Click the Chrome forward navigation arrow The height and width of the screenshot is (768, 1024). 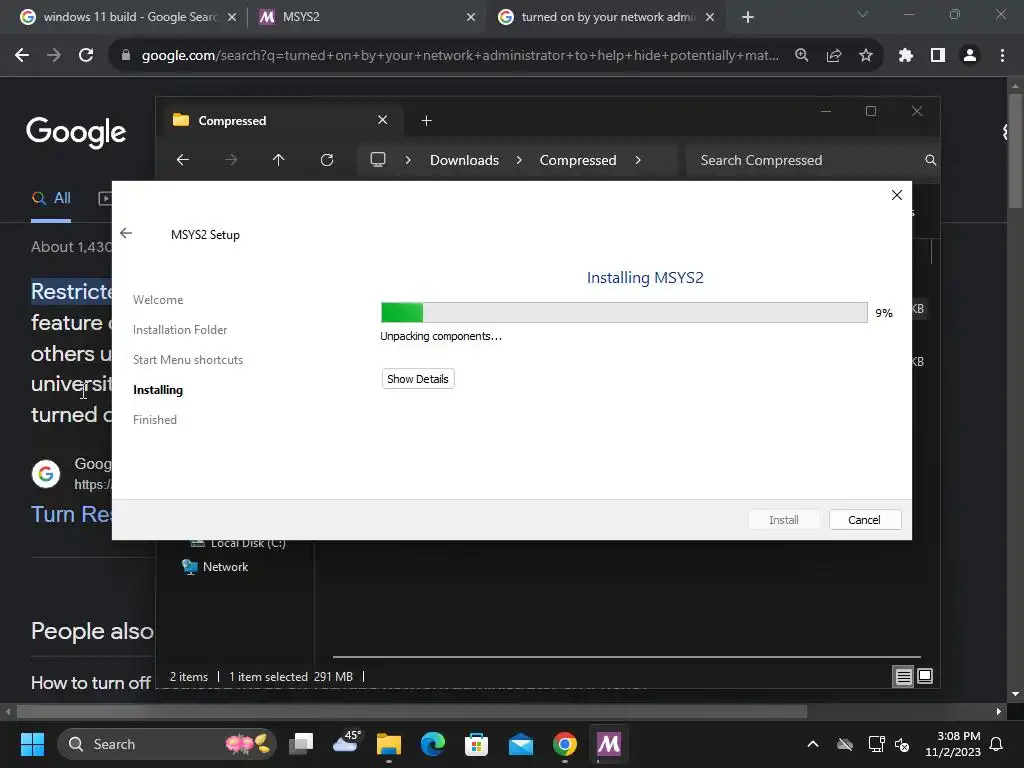click(54, 56)
